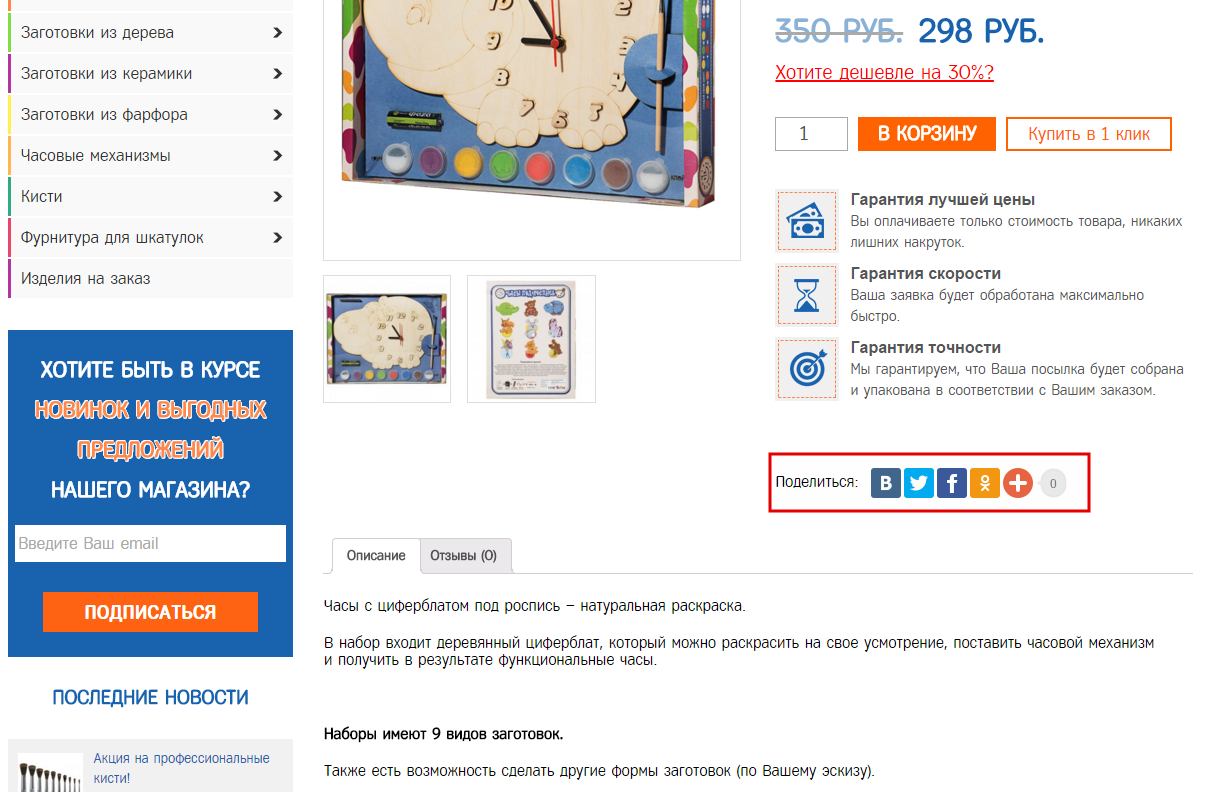The image size is (1206, 792).
Task: Share the product on Twitter
Action: [x=918, y=484]
